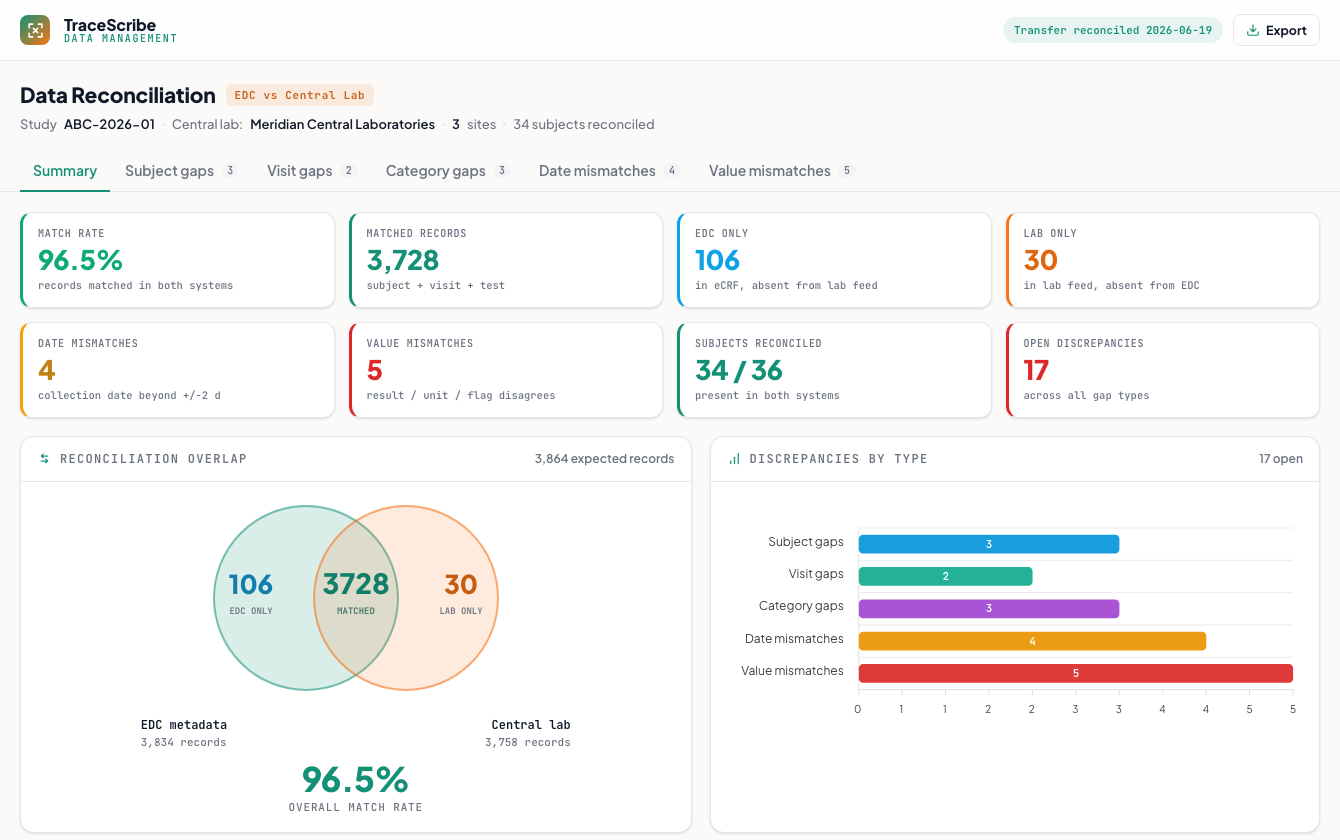This screenshot has width=1340, height=840.
Task: Open the Date mismatches tab
Action: tap(609, 171)
